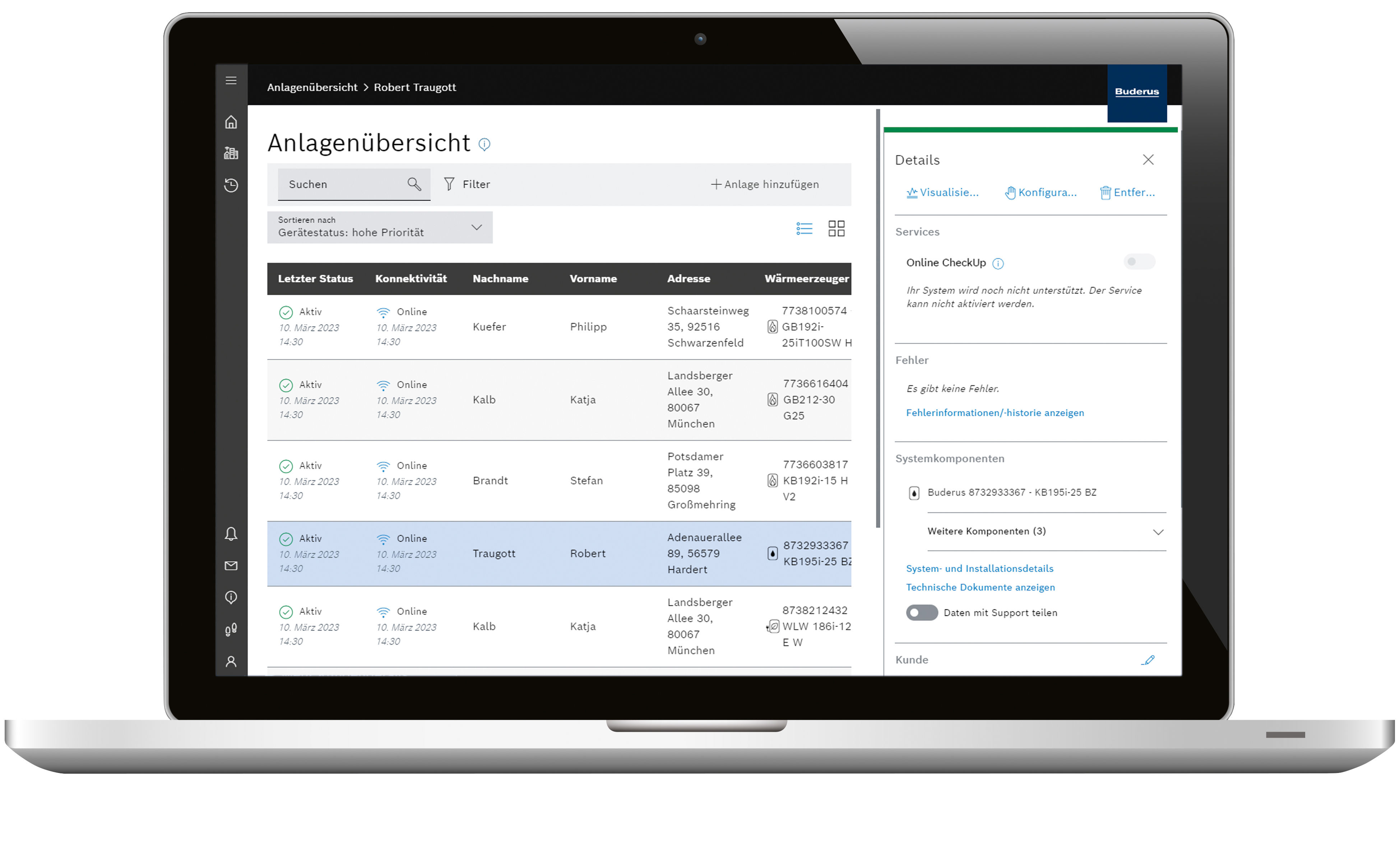This screenshot has height=848, width=1400.
Task: Open Konfigura... action in Details
Action: point(1040,192)
